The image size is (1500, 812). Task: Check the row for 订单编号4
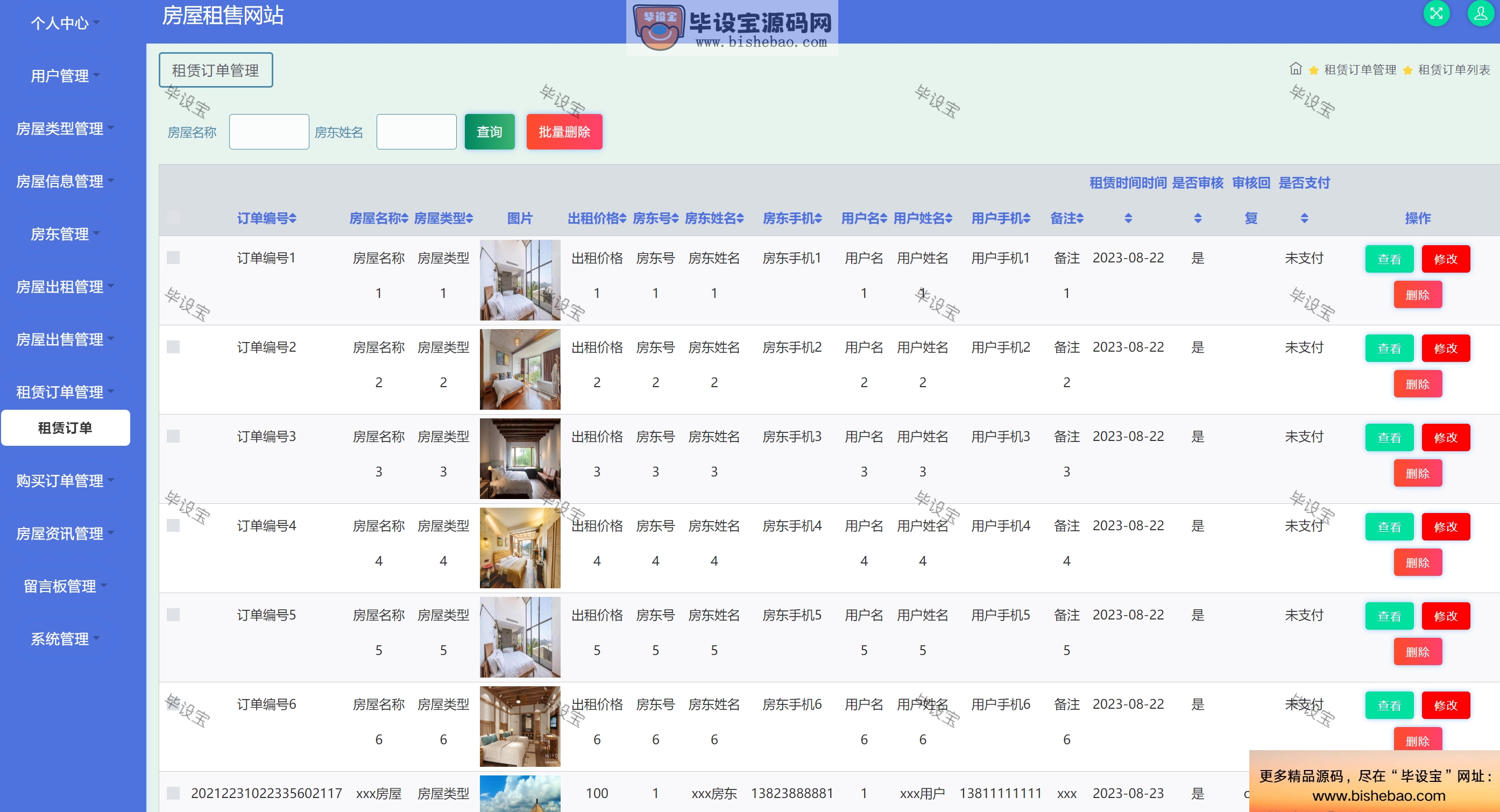click(x=173, y=525)
